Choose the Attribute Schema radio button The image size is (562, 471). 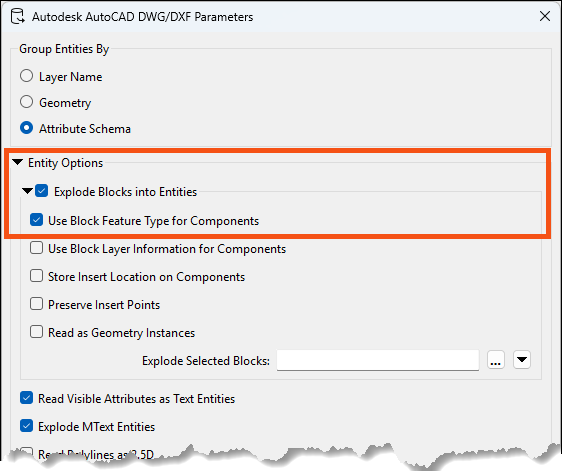point(27,128)
